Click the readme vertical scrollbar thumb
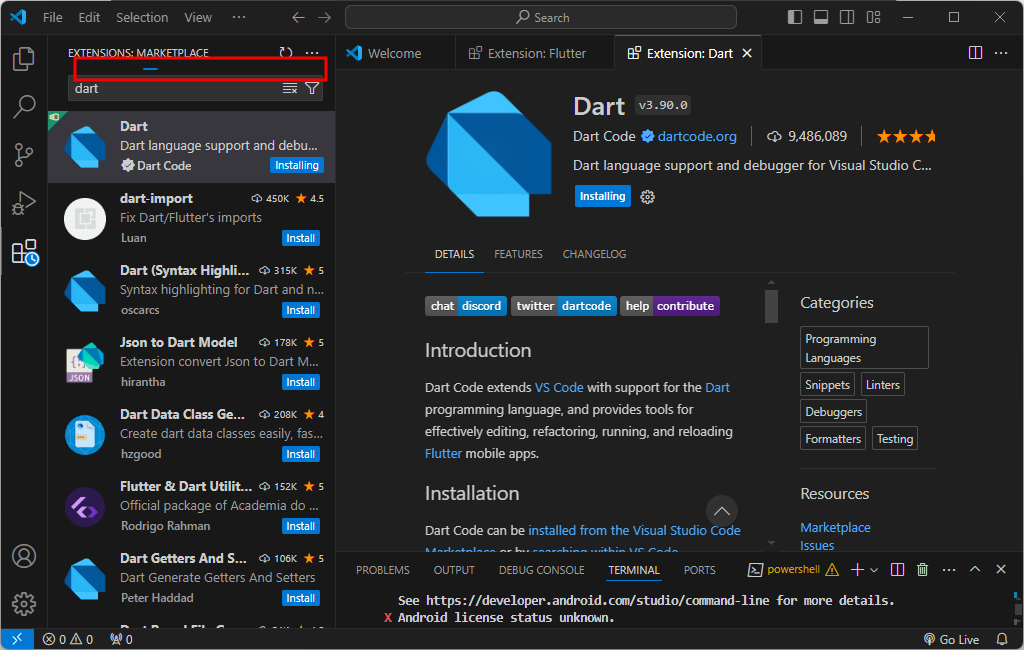1024x650 pixels. pos(771,306)
